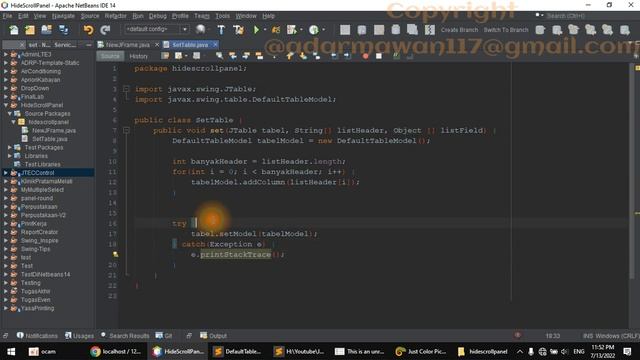Open the Profile Project dropdown arrow
The image size is (640, 360).
pos(302,29)
